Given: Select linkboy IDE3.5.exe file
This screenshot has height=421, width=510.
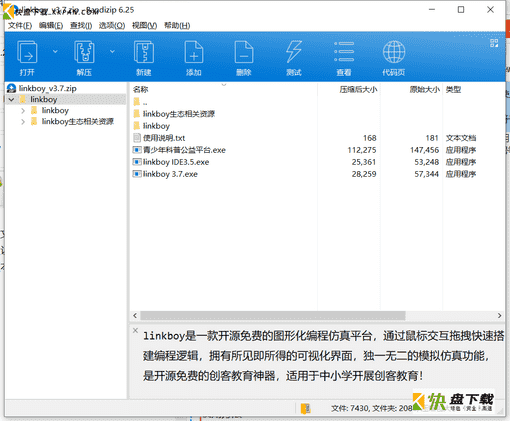Looking at the screenshot, I should 176,162.
